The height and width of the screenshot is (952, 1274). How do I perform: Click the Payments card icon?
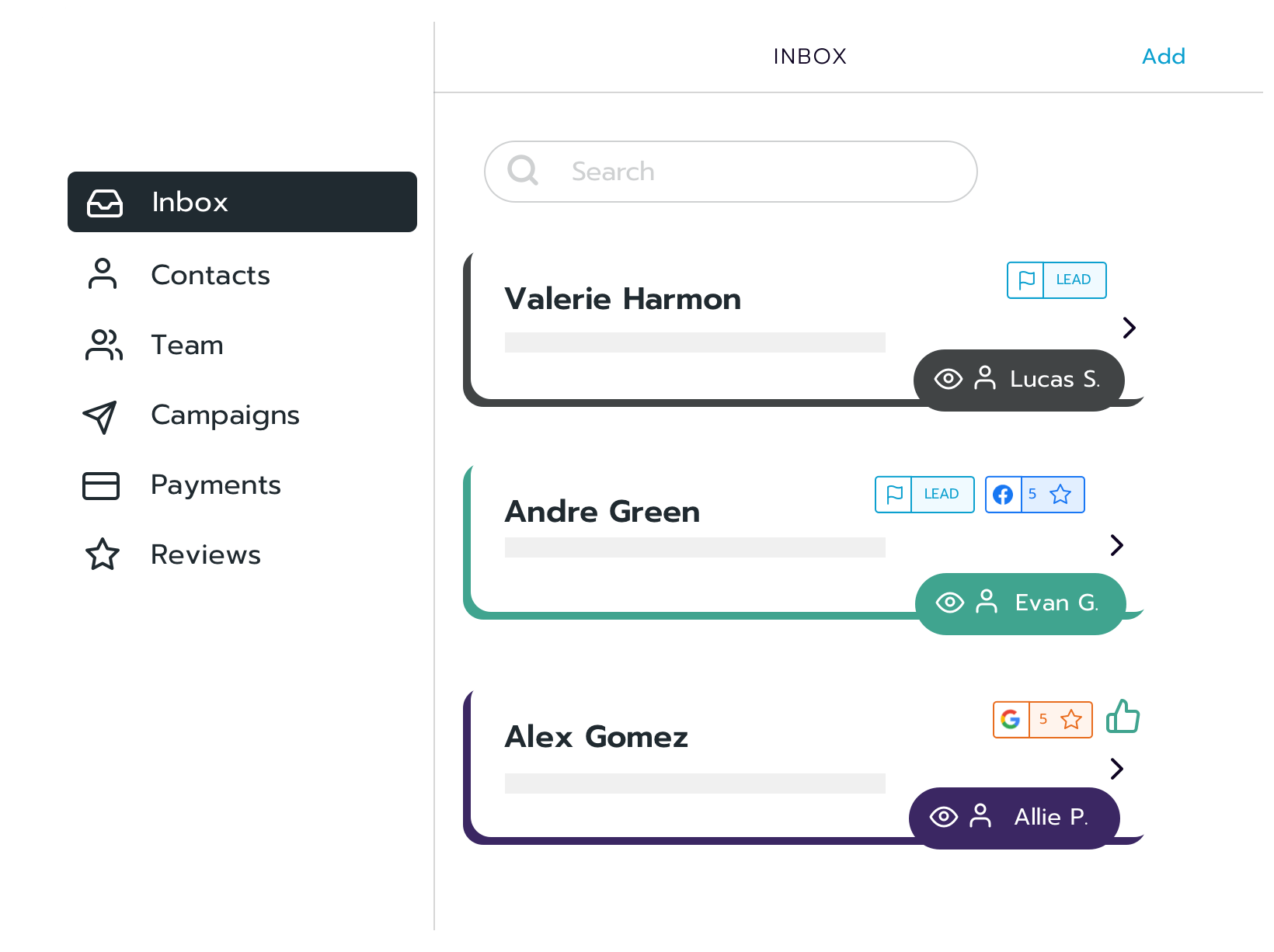click(101, 486)
